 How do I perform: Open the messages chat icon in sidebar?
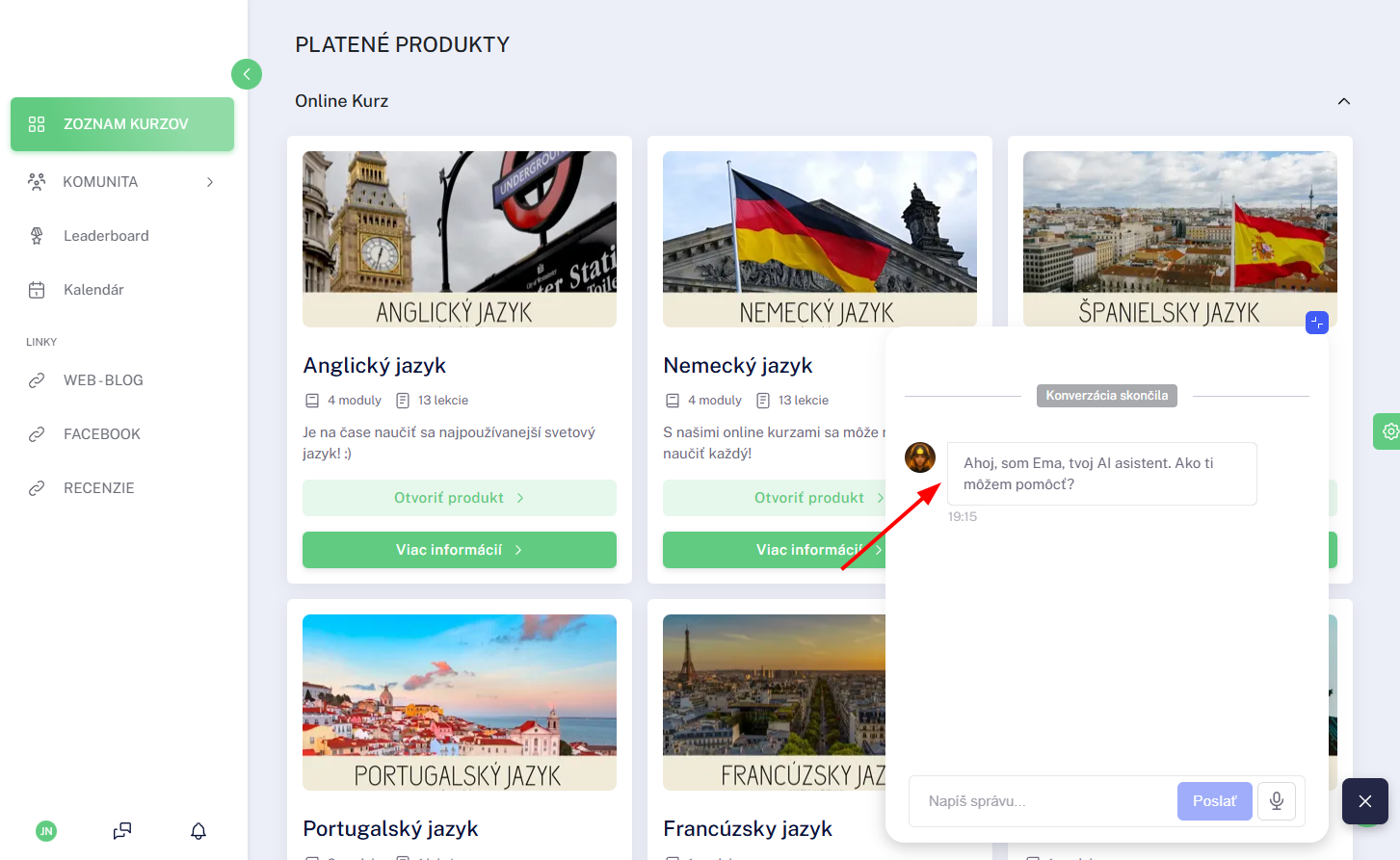pos(122,831)
